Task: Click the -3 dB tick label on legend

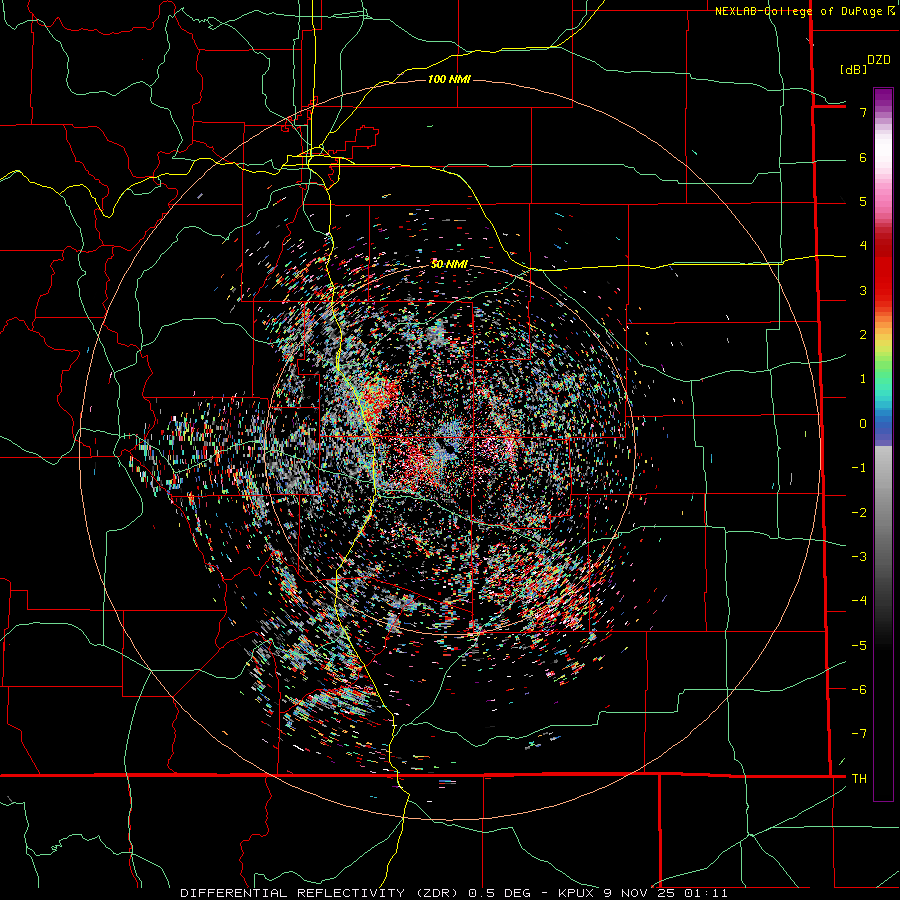Action: 859,557
